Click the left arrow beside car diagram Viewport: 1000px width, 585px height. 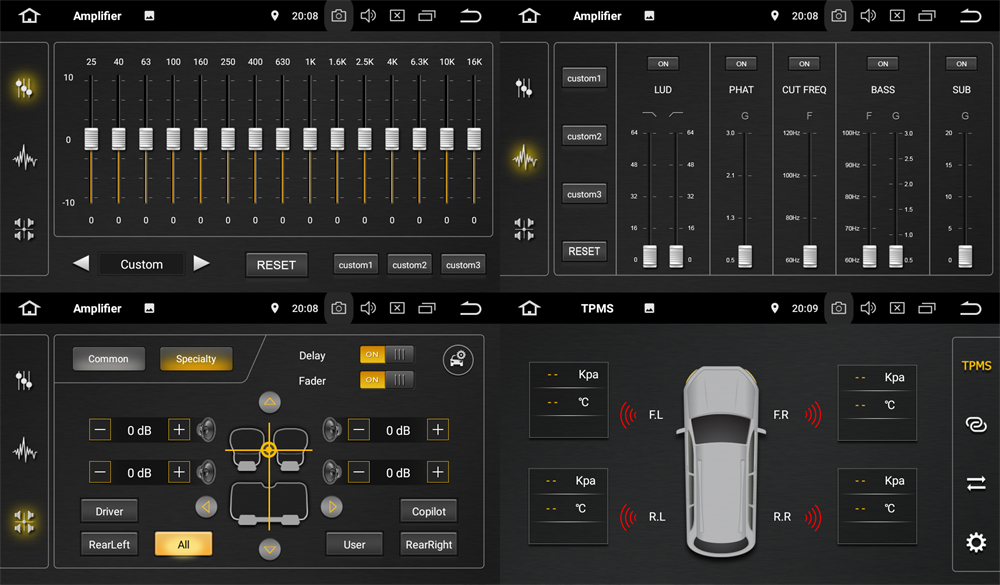(206, 507)
